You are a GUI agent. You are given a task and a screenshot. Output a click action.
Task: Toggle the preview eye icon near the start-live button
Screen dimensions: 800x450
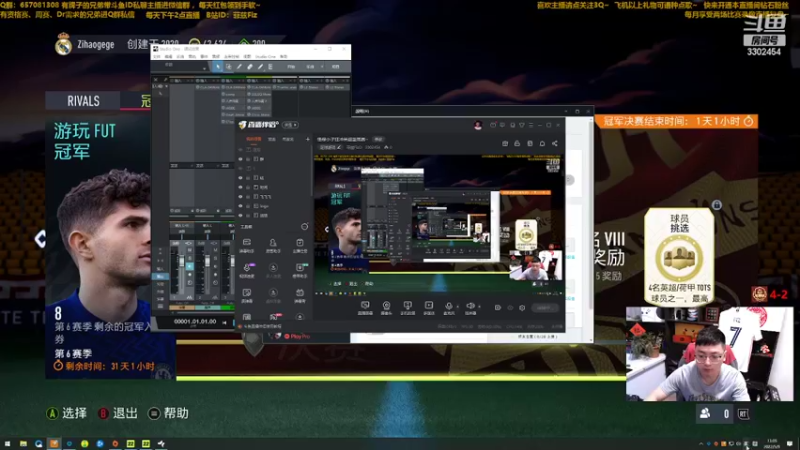point(510,308)
